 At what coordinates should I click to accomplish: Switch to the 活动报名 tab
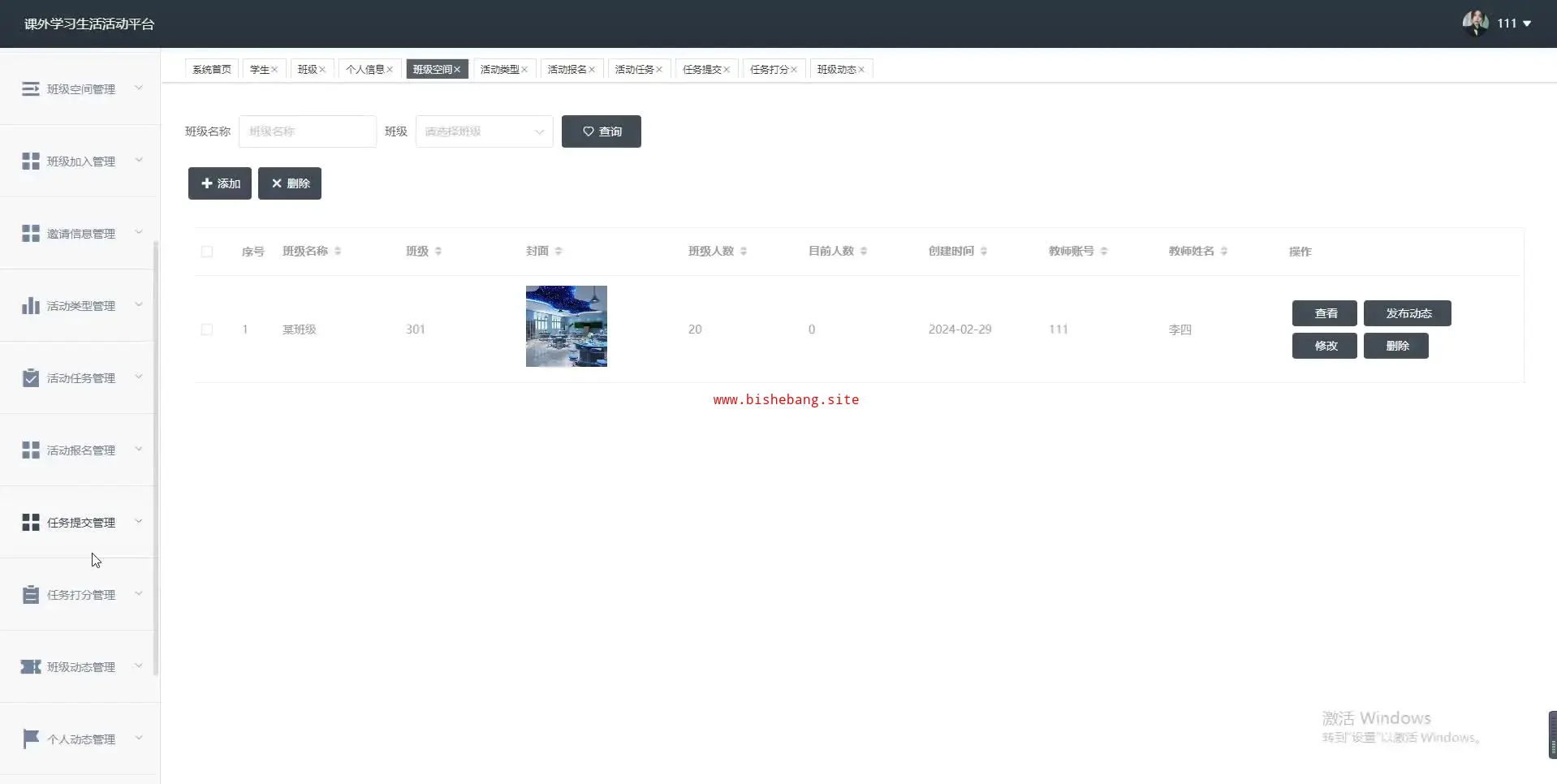pos(567,70)
